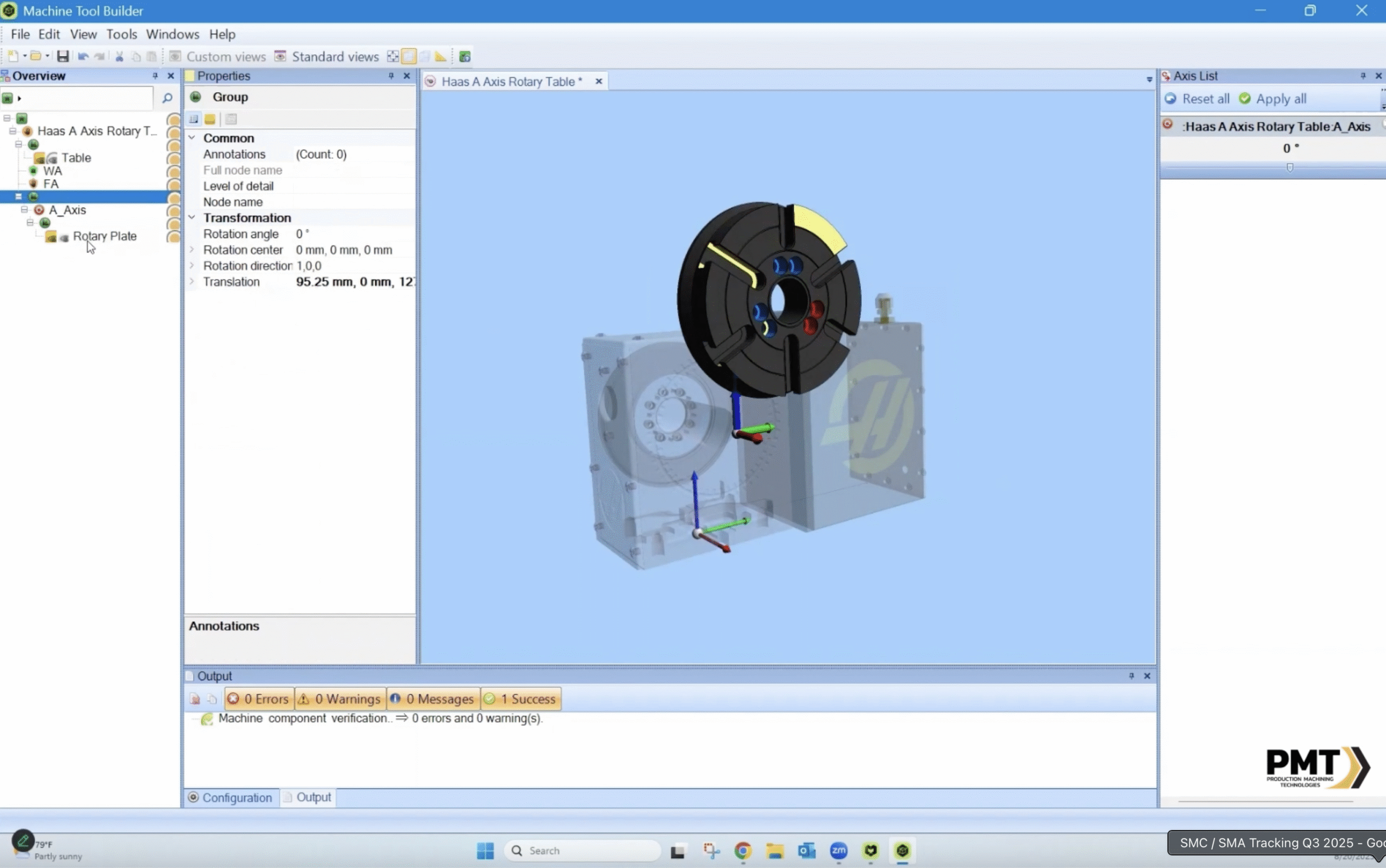
Task: Open the Windows menu
Action: (172, 35)
